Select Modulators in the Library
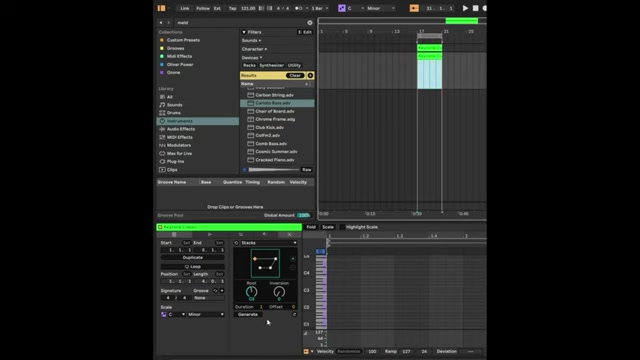 [178, 145]
